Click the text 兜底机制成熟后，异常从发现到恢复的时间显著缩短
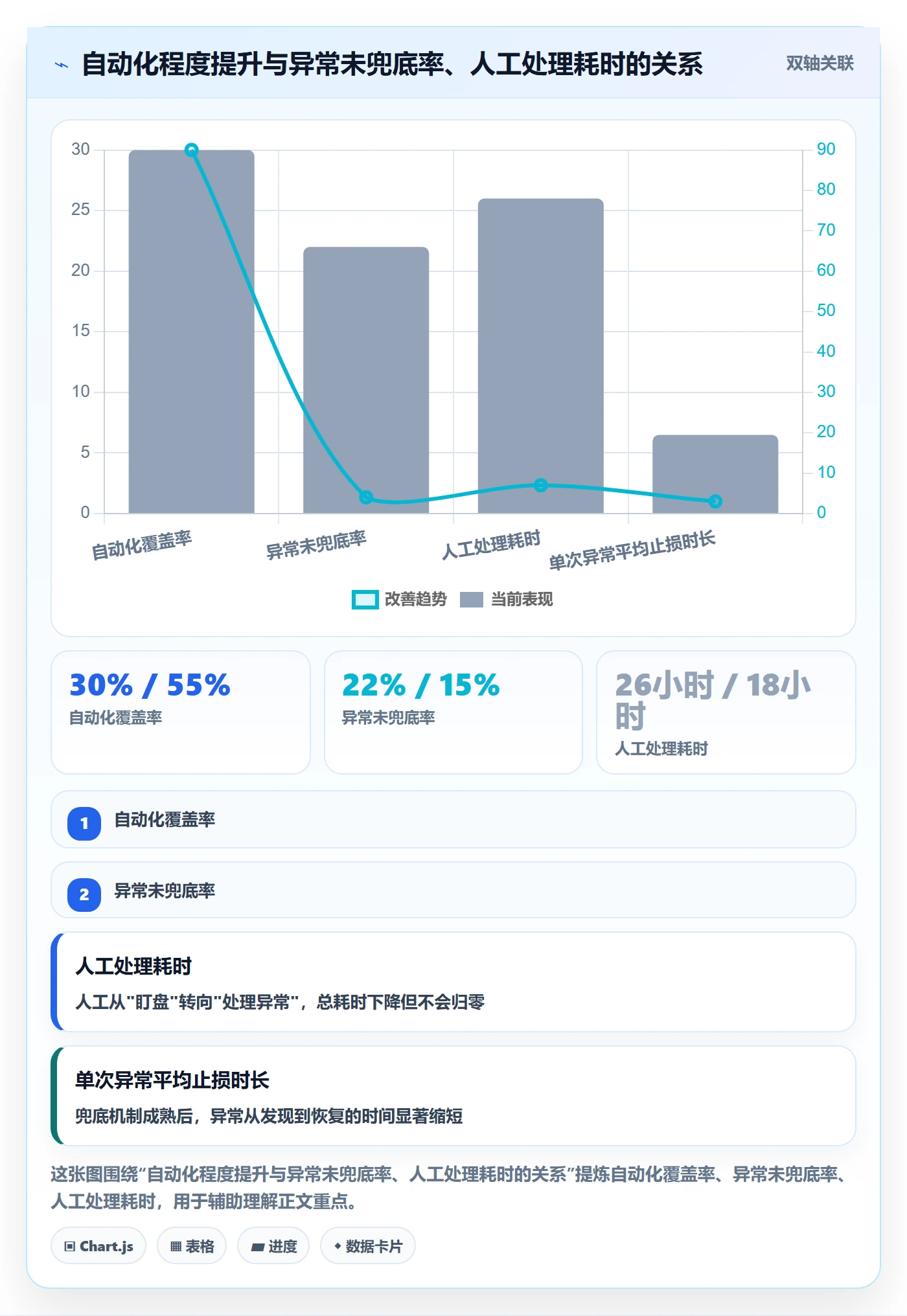Image resolution: width=907 pixels, height=1316 pixels. [269, 1117]
